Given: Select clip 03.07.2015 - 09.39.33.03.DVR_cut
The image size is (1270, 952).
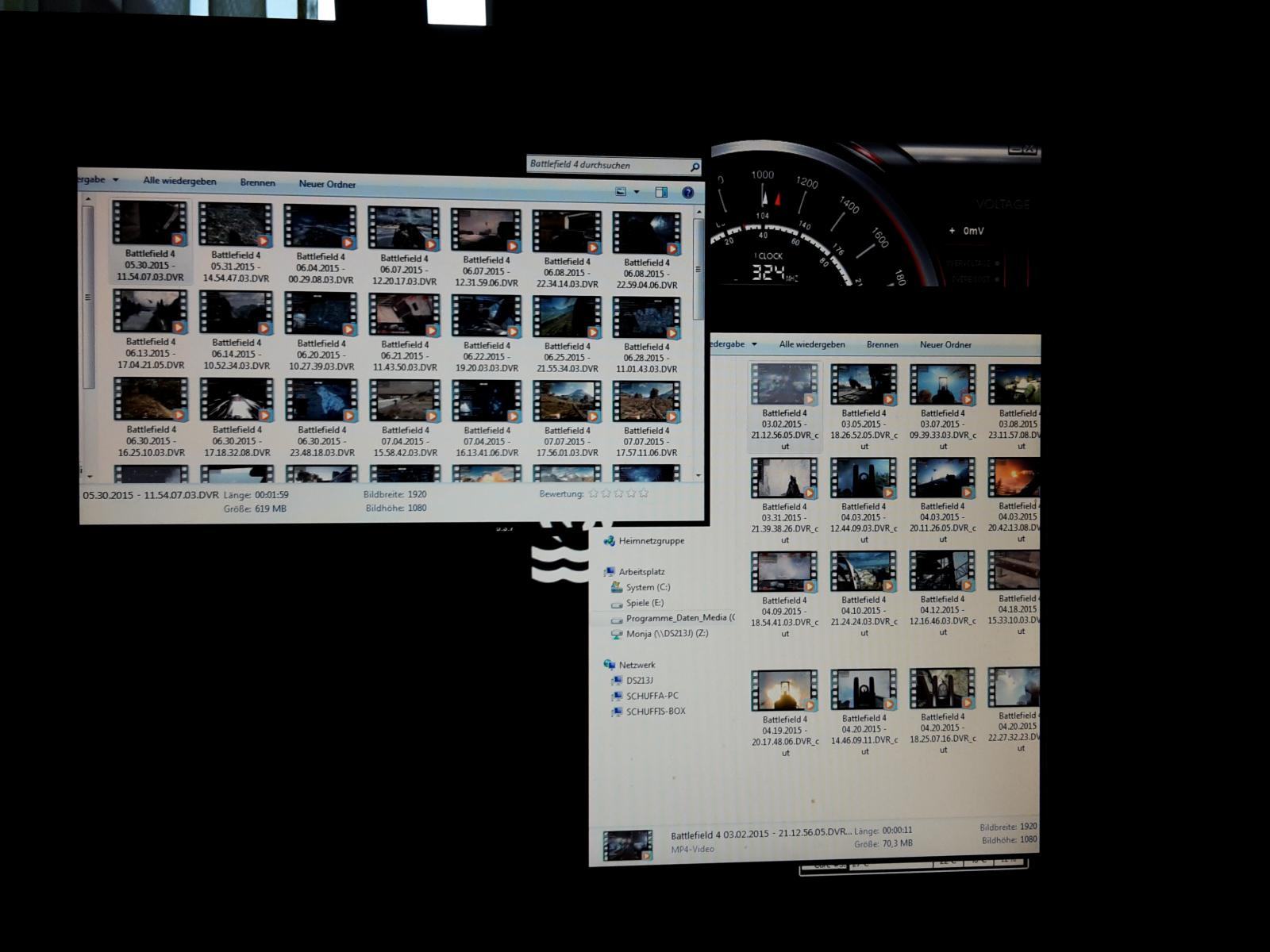Looking at the screenshot, I should coord(942,407).
